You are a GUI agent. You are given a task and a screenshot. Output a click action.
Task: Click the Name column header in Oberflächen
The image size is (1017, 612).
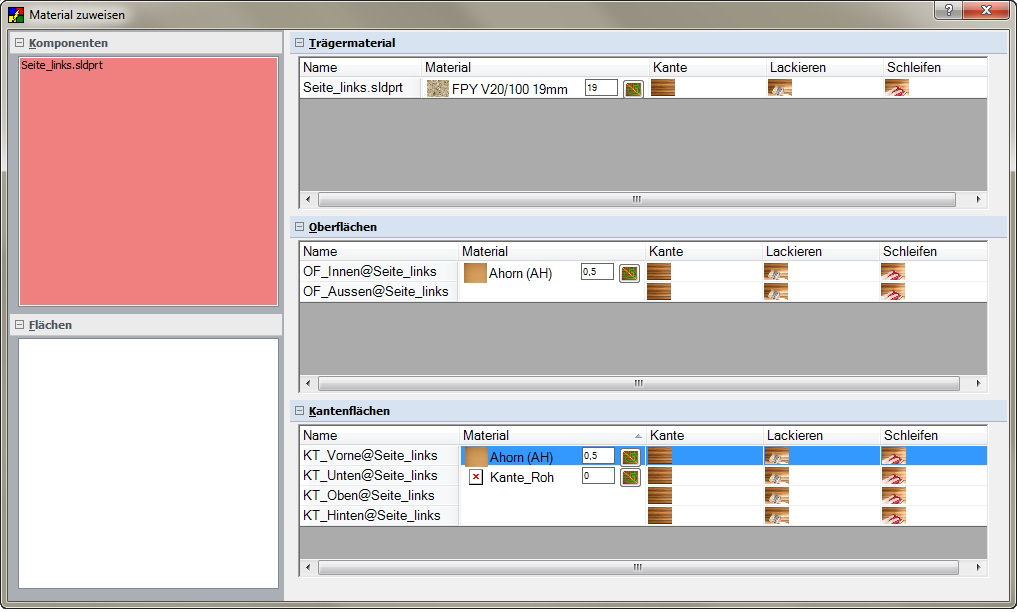pyautogui.click(x=378, y=252)
